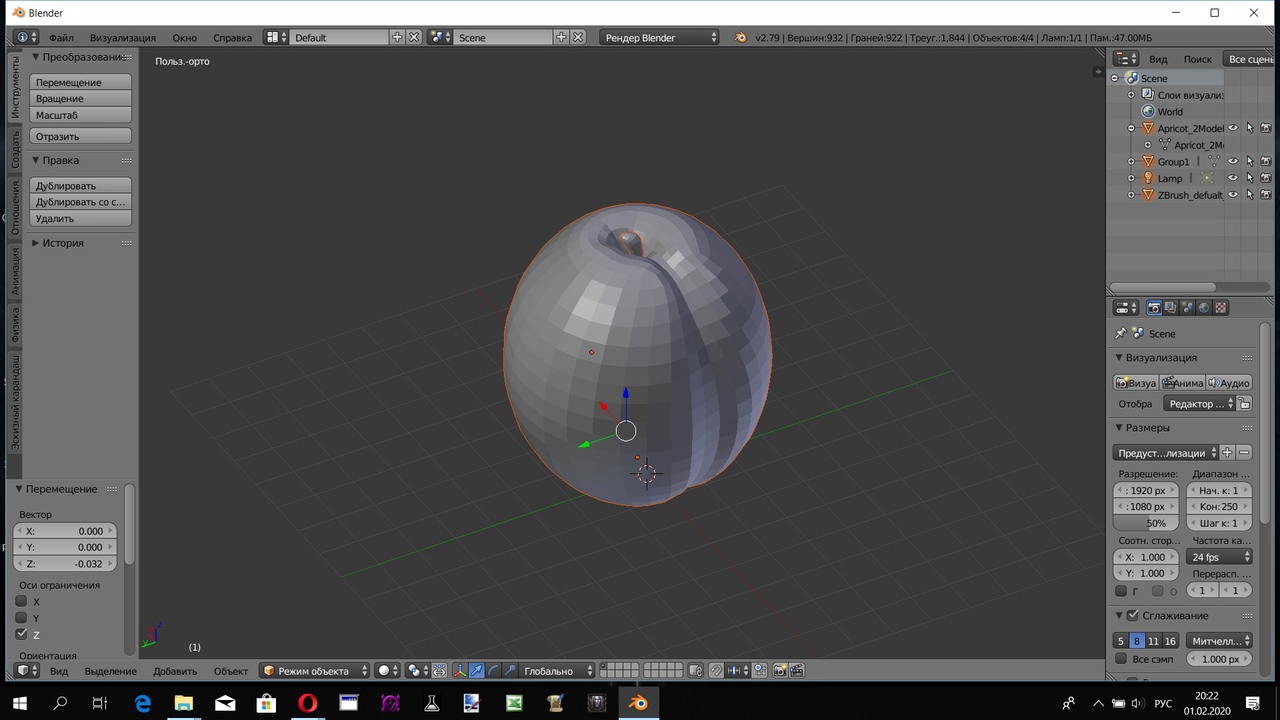This screenshot has height=720, width=1280.
Task: Click the OpenGL render image icon in viewport header
Action: click(x=780, y=671)
